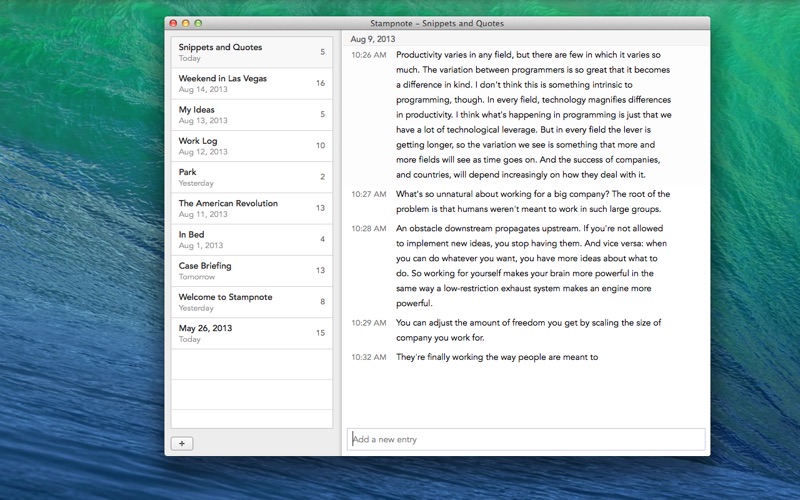Add a new note with the plus button
The height and width of the screenshot is (500, 800).
tap(182, 443)
